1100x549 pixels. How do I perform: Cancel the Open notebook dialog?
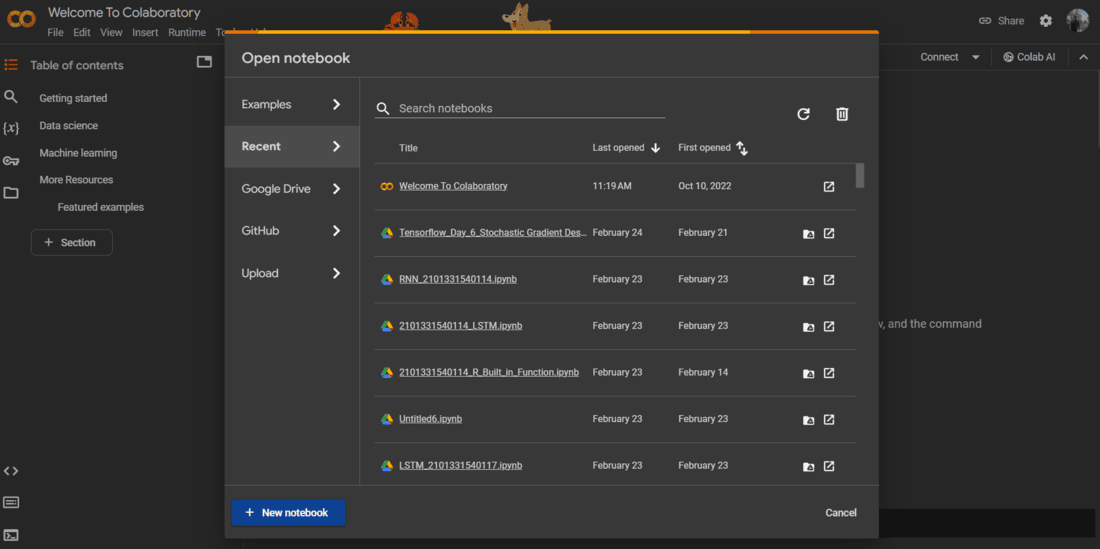(840, 513)
